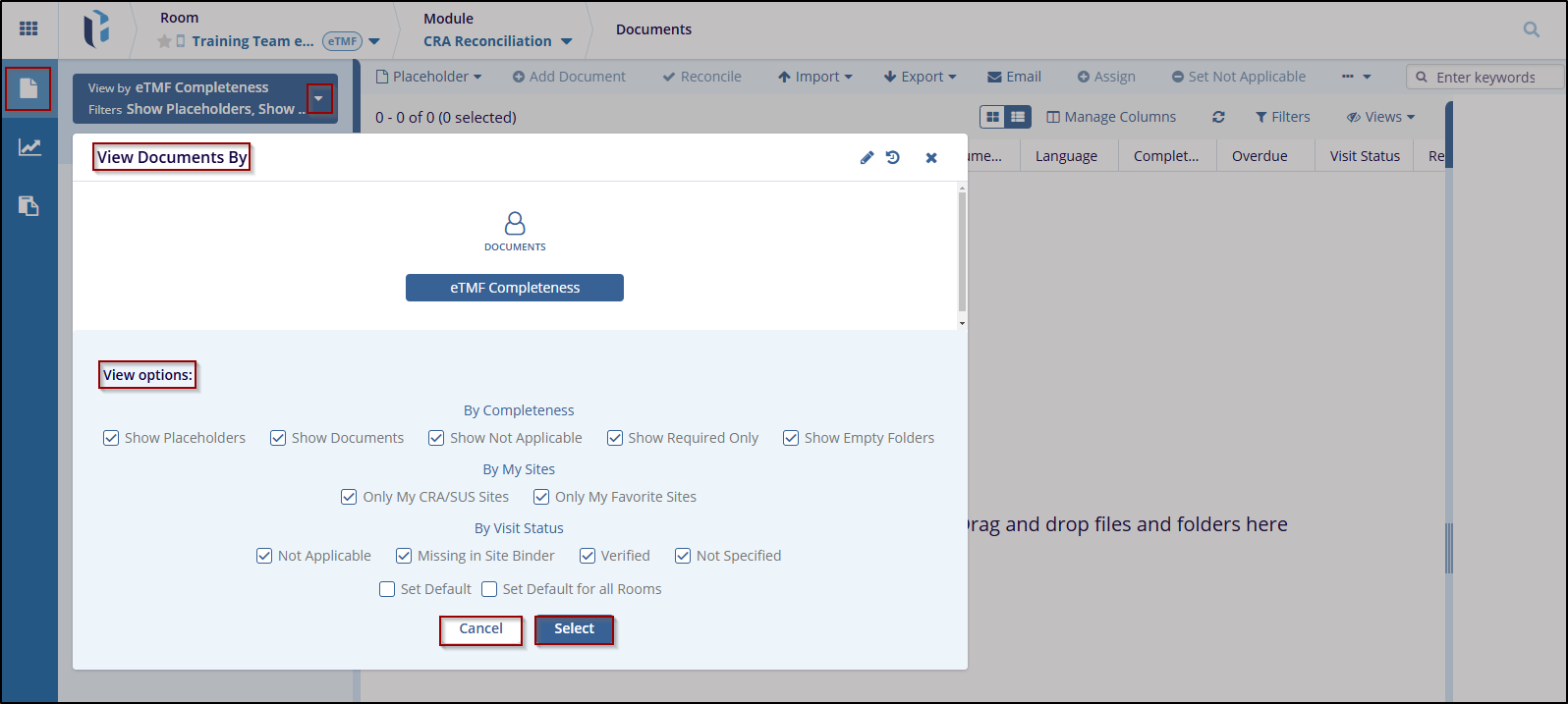The image size is (1568, 704).
Task: Click the Enter keywords search field
Action: click(x=1490, y=77)
